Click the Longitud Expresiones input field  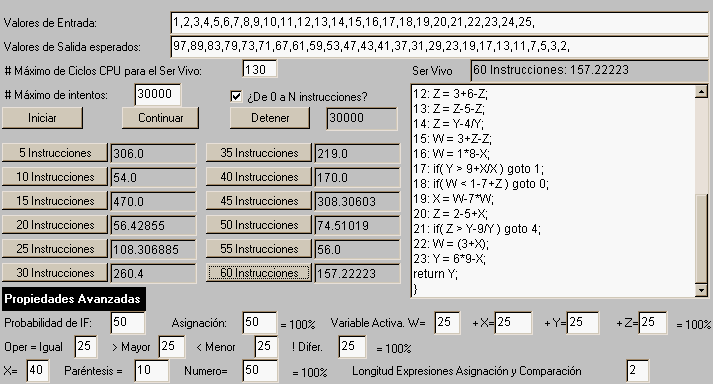[638, 370]
